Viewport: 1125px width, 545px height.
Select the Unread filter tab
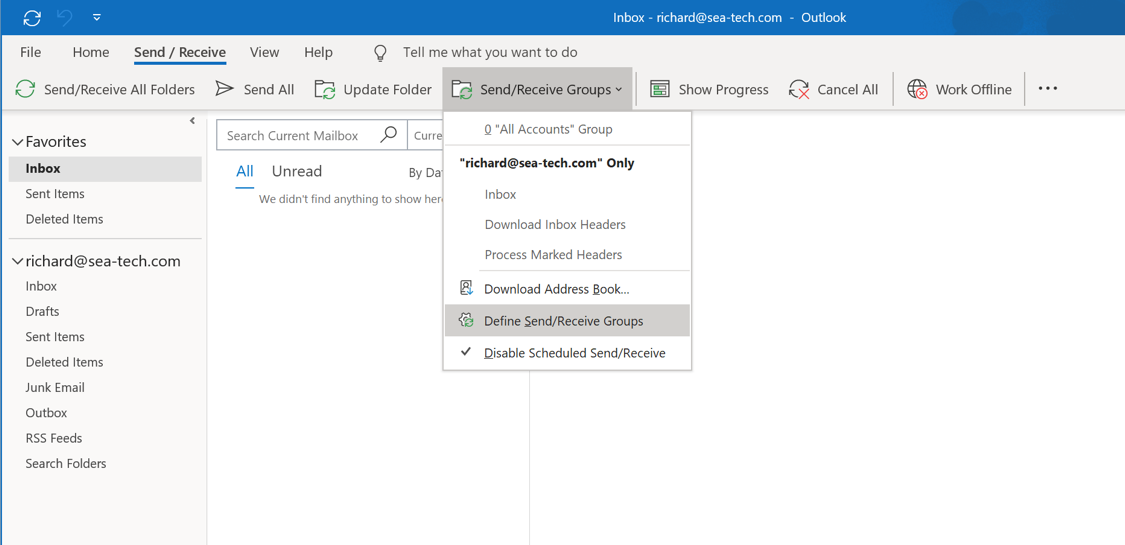(296, 171)
